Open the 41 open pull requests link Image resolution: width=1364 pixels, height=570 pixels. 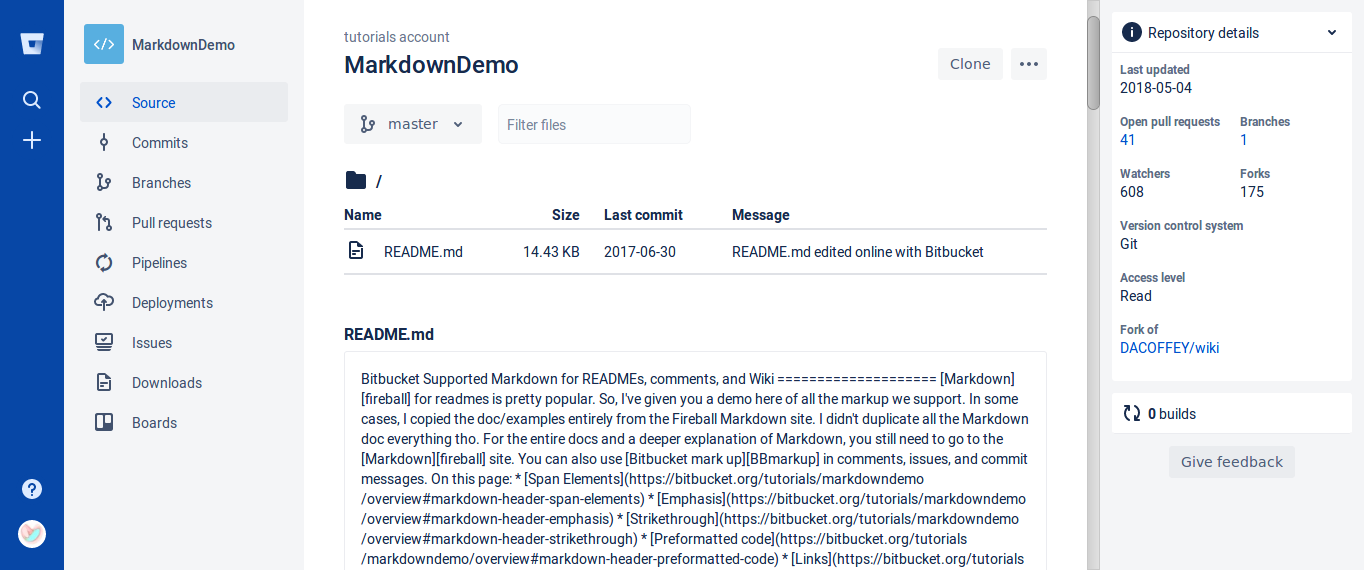1128,140
